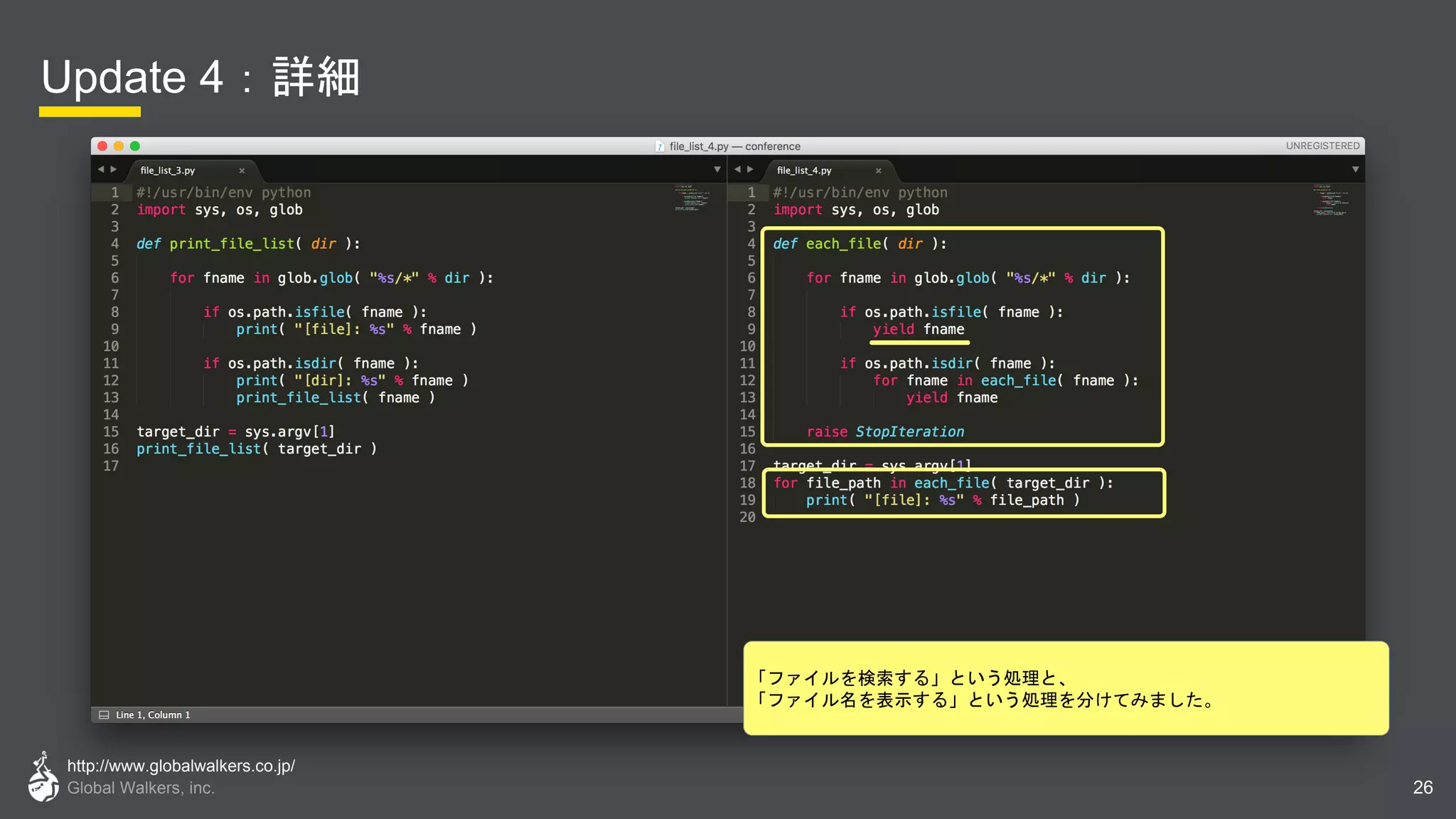
Task: Click the Line 1, Column 1 status text
Action: coord(153,714)
